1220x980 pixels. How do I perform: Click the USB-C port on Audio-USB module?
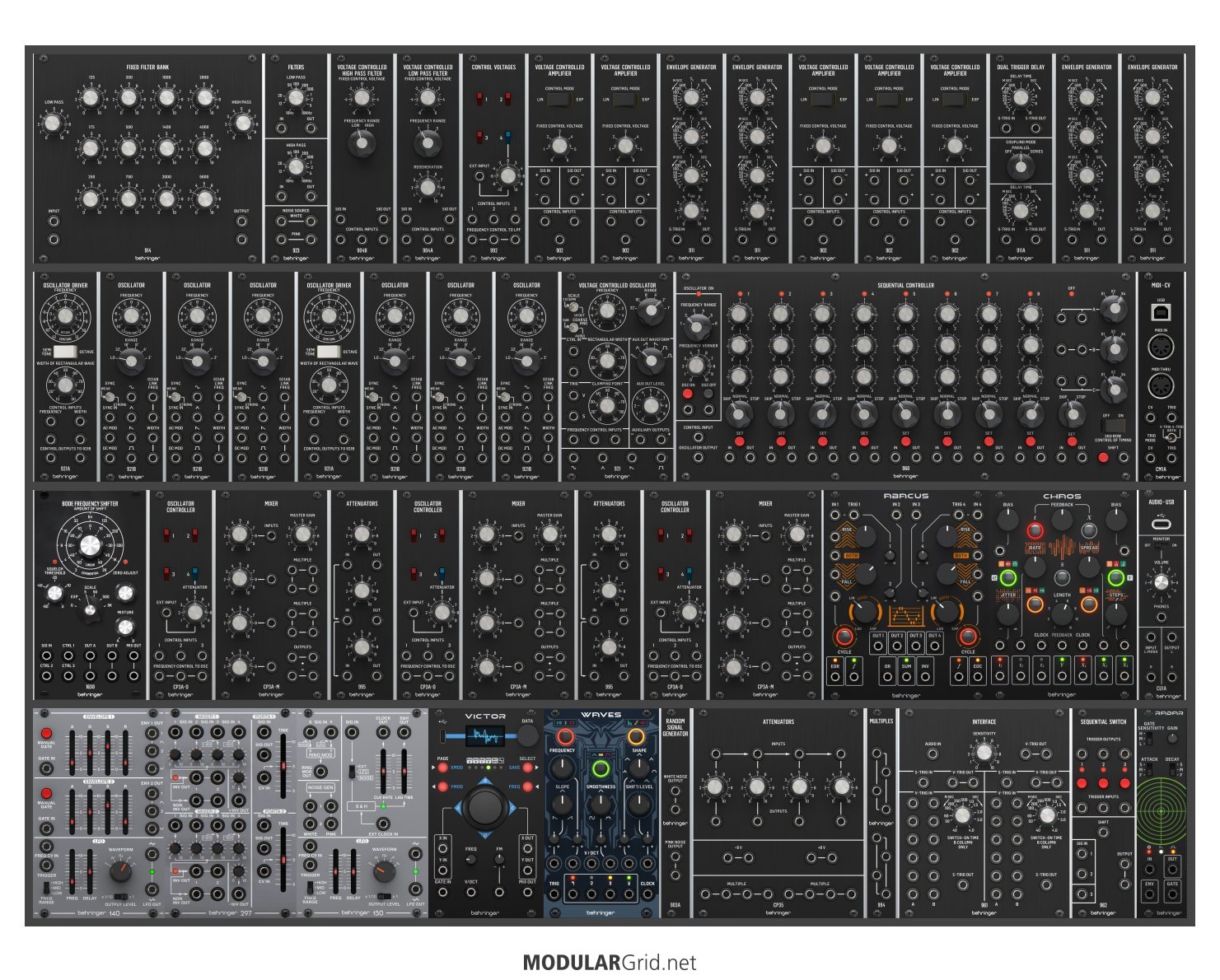(x=1161, y=523)
